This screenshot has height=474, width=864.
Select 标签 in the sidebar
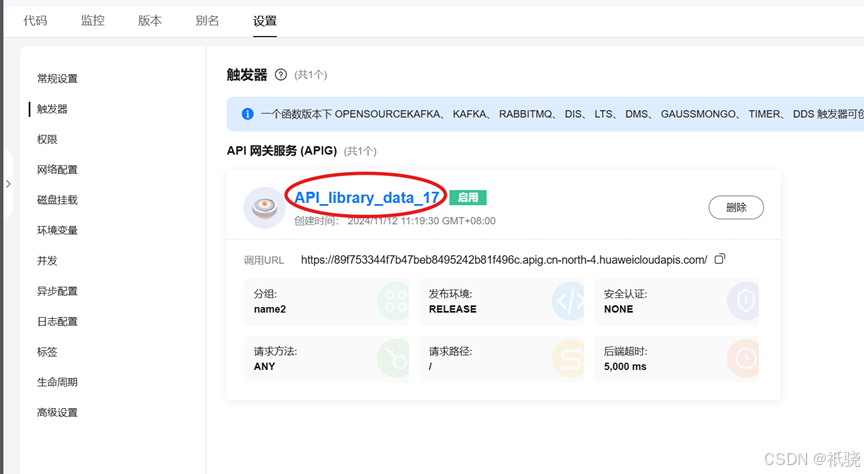pyautogui.click(x=47, y=352)
